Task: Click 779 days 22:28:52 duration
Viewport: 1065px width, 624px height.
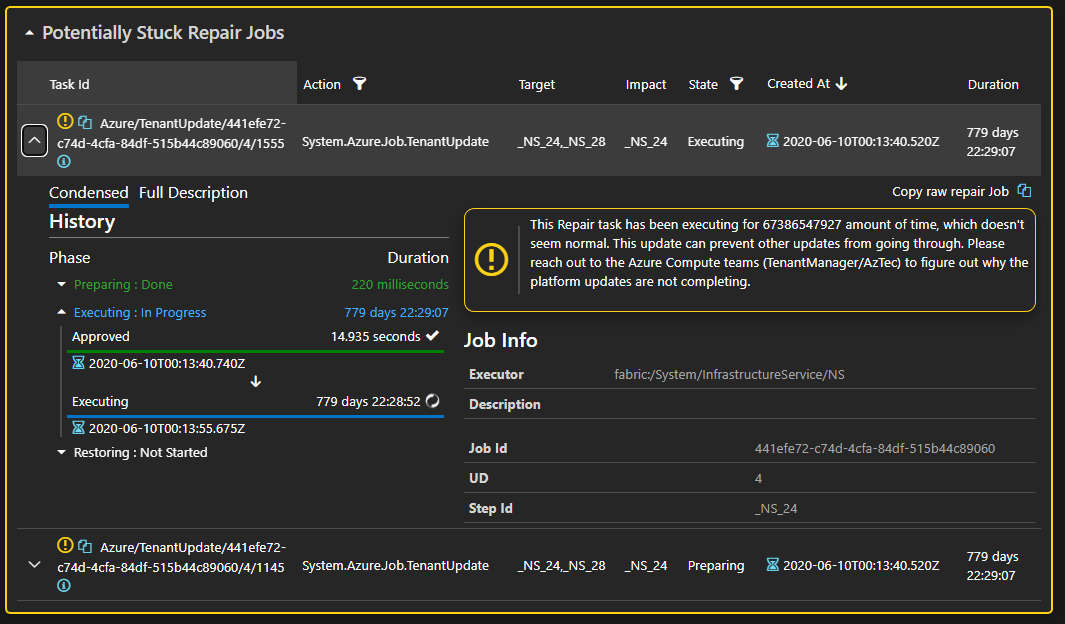Action: point(368,401)
